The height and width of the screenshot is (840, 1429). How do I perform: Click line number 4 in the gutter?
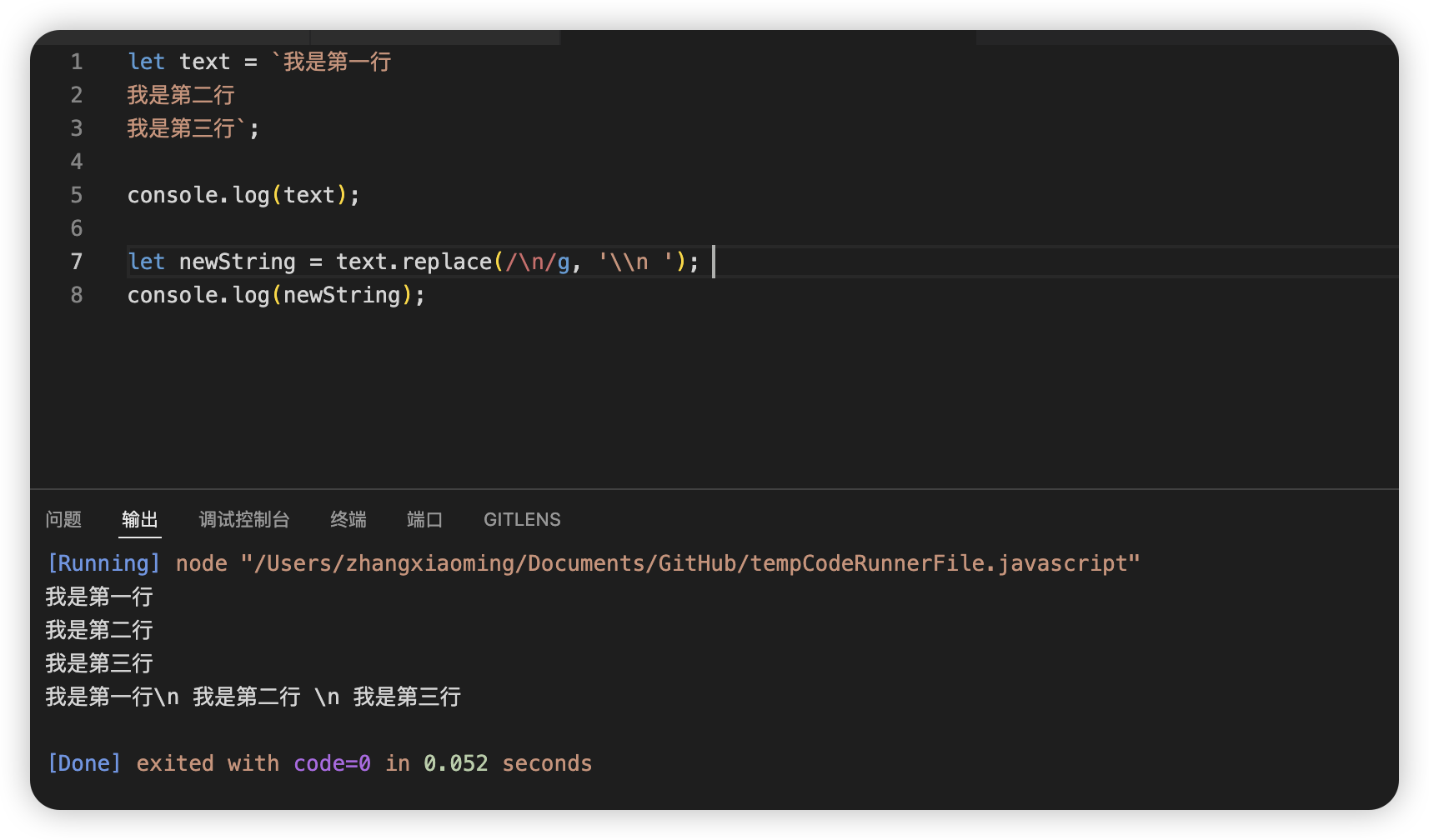point(77,162)
